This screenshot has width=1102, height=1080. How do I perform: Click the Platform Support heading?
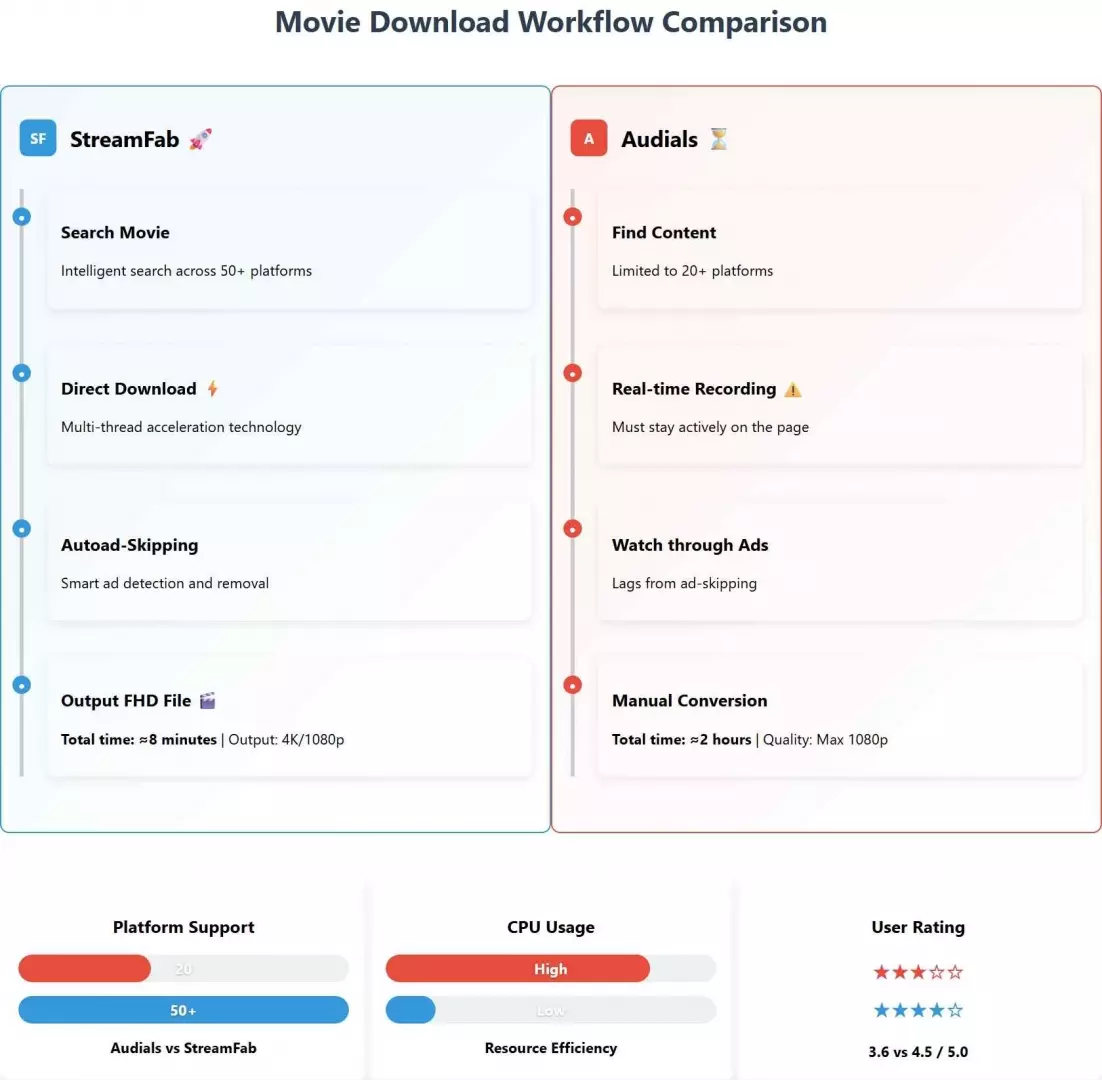[x=183, y=927]
